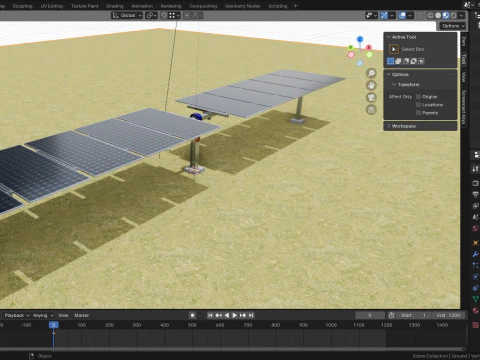Switch to the Rendering workspace tab
Viewport: 480px width, 360px height.
pos(171,6)
